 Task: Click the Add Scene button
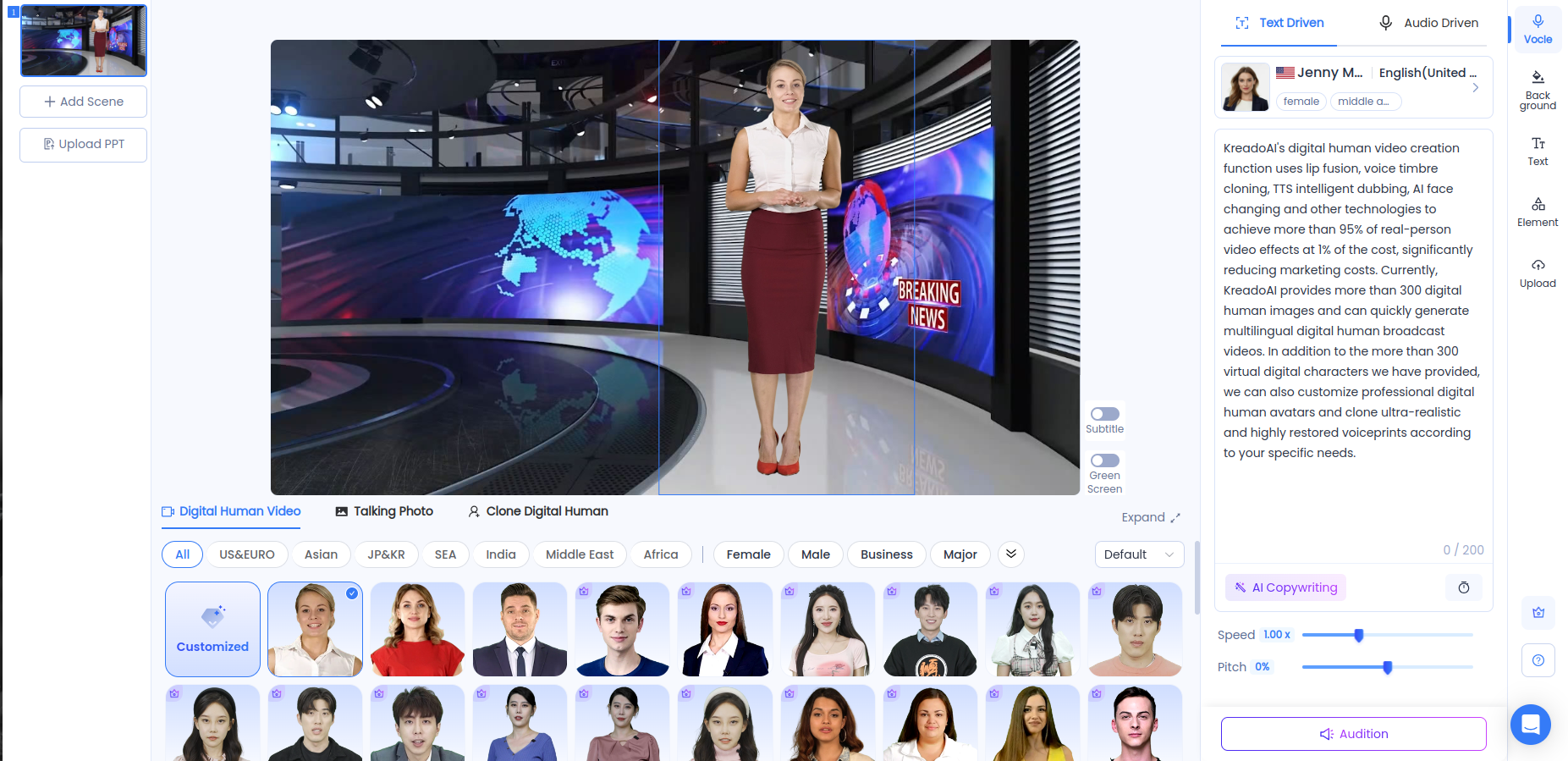[x=84, y=102]
